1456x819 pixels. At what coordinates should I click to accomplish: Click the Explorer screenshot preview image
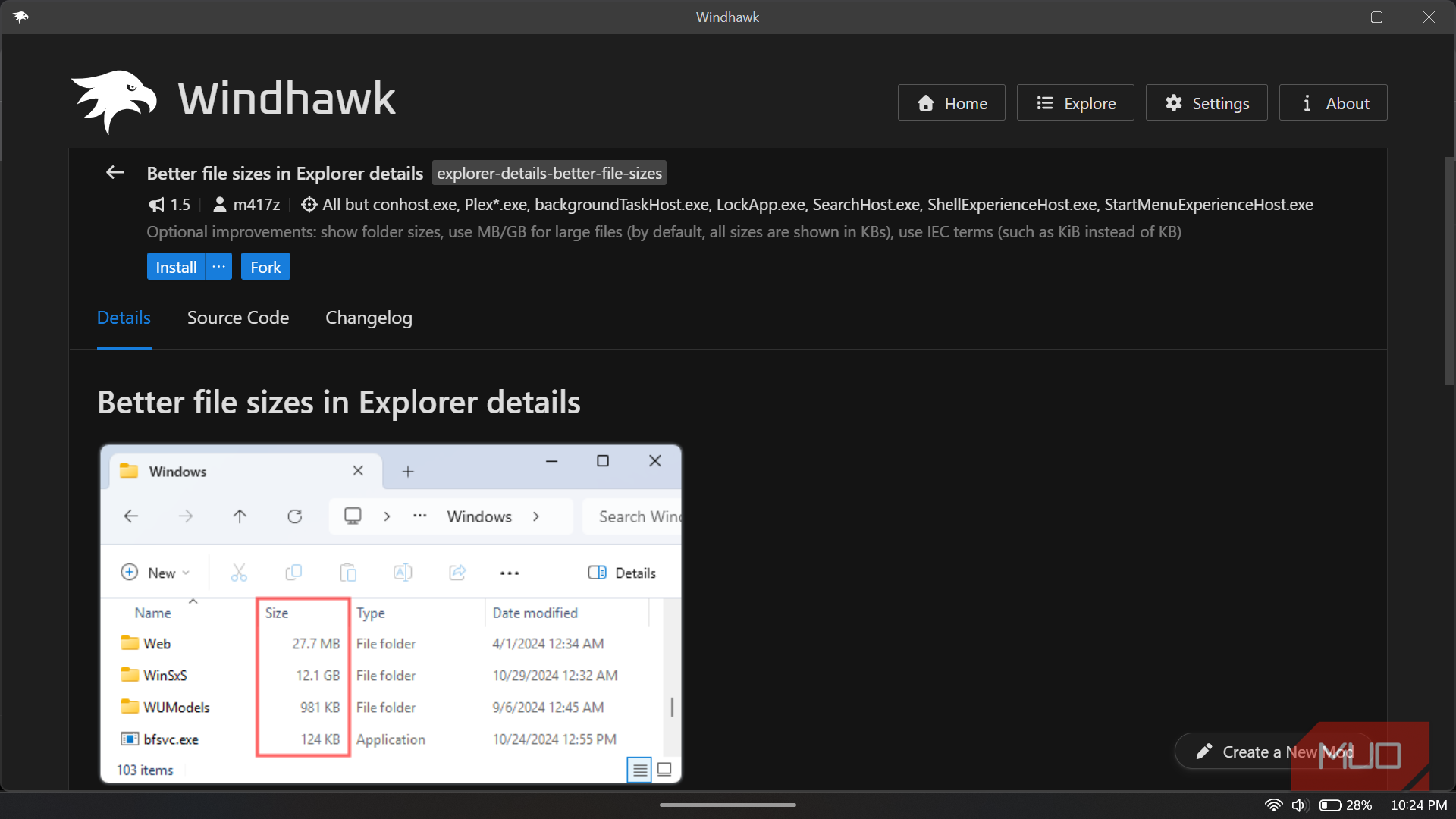(x=391, y=614)
